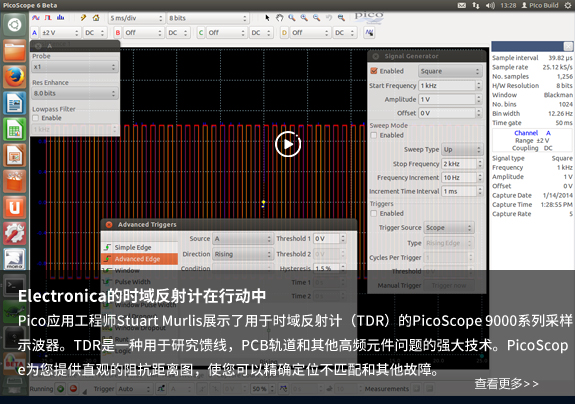Click the zoom in magnifier icon

[x=304, y=18]
